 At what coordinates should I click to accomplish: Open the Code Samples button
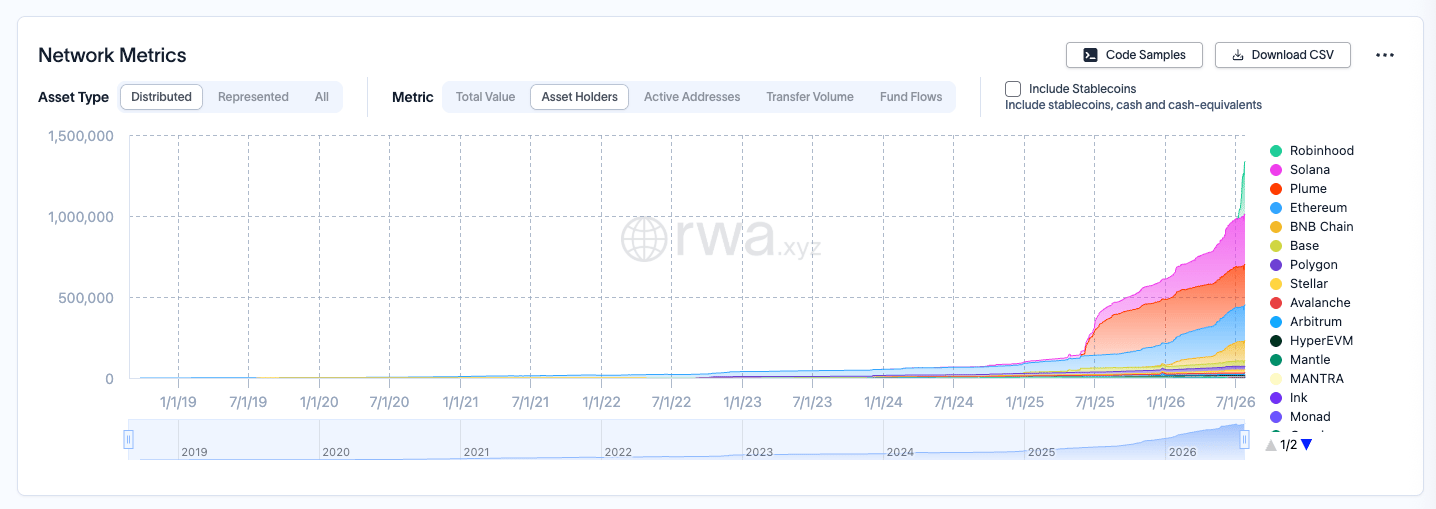pyautogui.click(x=1134, y=55)
